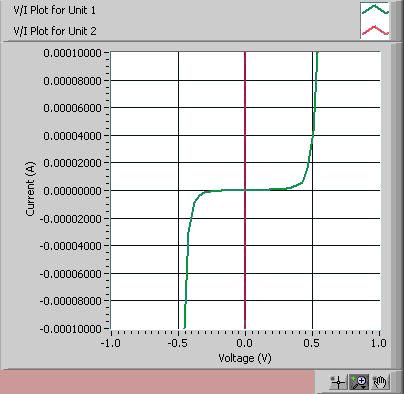The height and width of the screenshot is (394, 404).
Task: Click the 'Current (A)' axis label
Action: tap(30, 189)
